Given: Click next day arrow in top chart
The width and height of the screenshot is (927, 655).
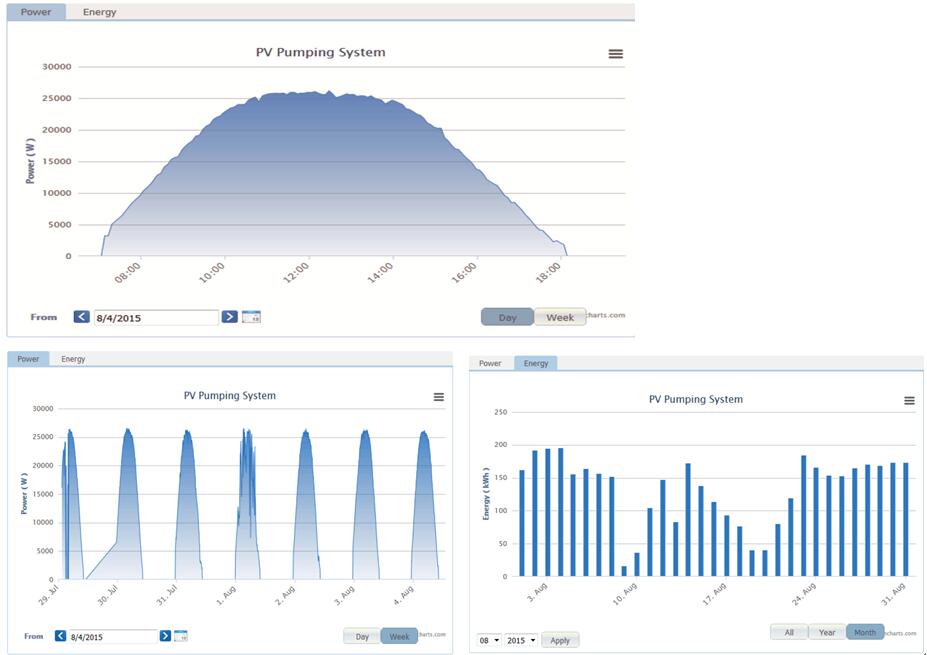Looking at the screenshot, I should click(229, 317).
